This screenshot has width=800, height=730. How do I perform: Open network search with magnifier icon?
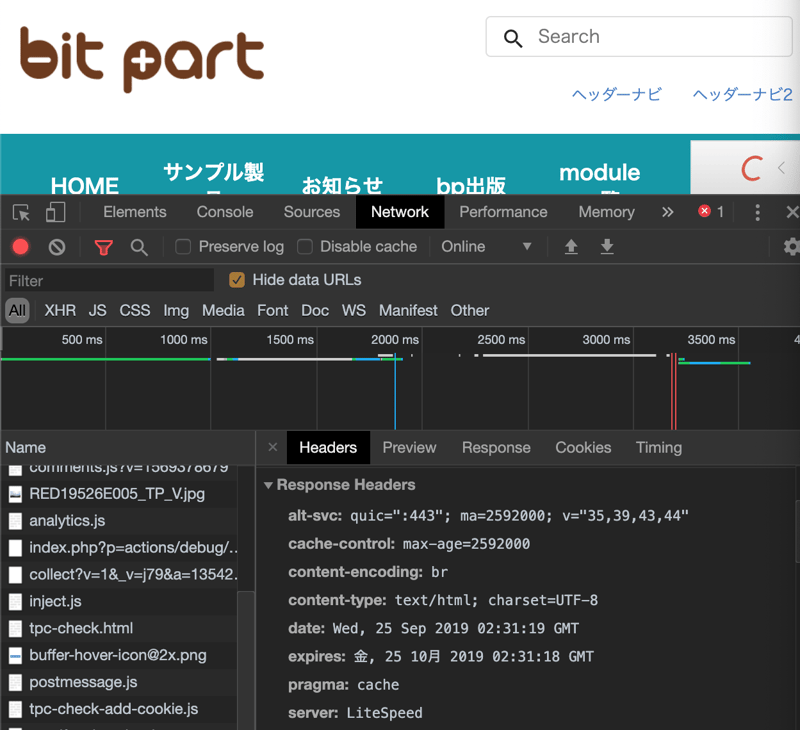pyautogui.click(x=139, y=247)
